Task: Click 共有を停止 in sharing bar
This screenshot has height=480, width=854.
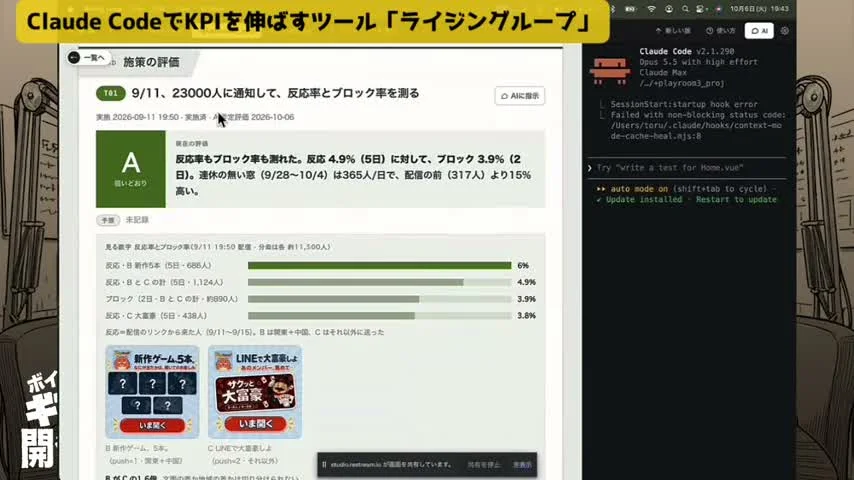Action: click(483, 465)
